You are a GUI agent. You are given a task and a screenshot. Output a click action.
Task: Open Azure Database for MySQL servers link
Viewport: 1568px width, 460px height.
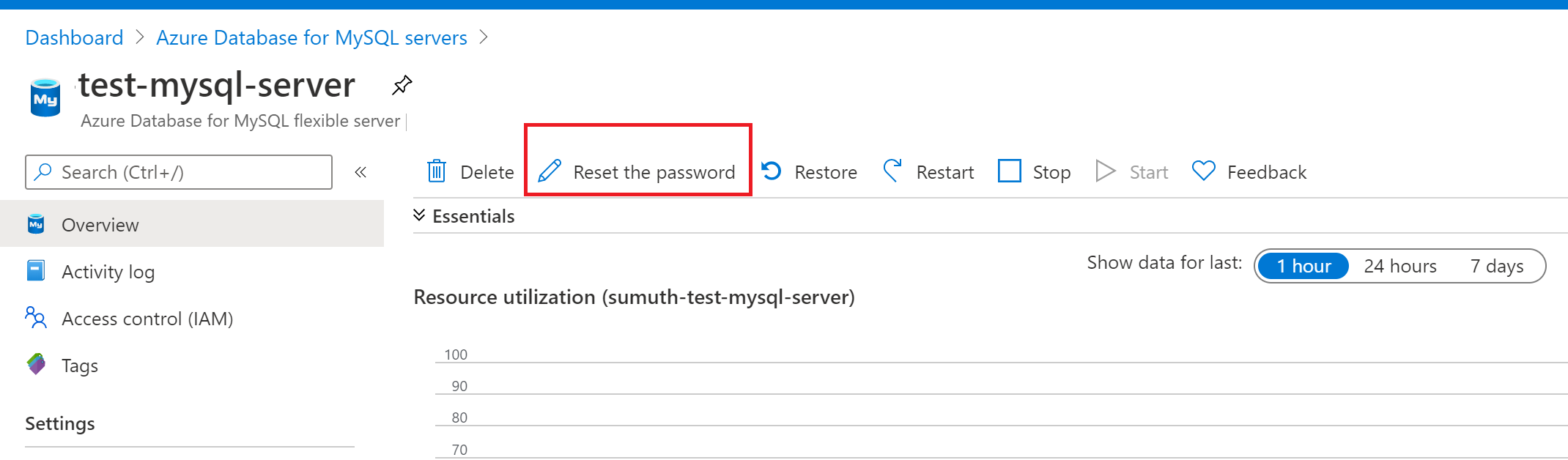[311, 37]
